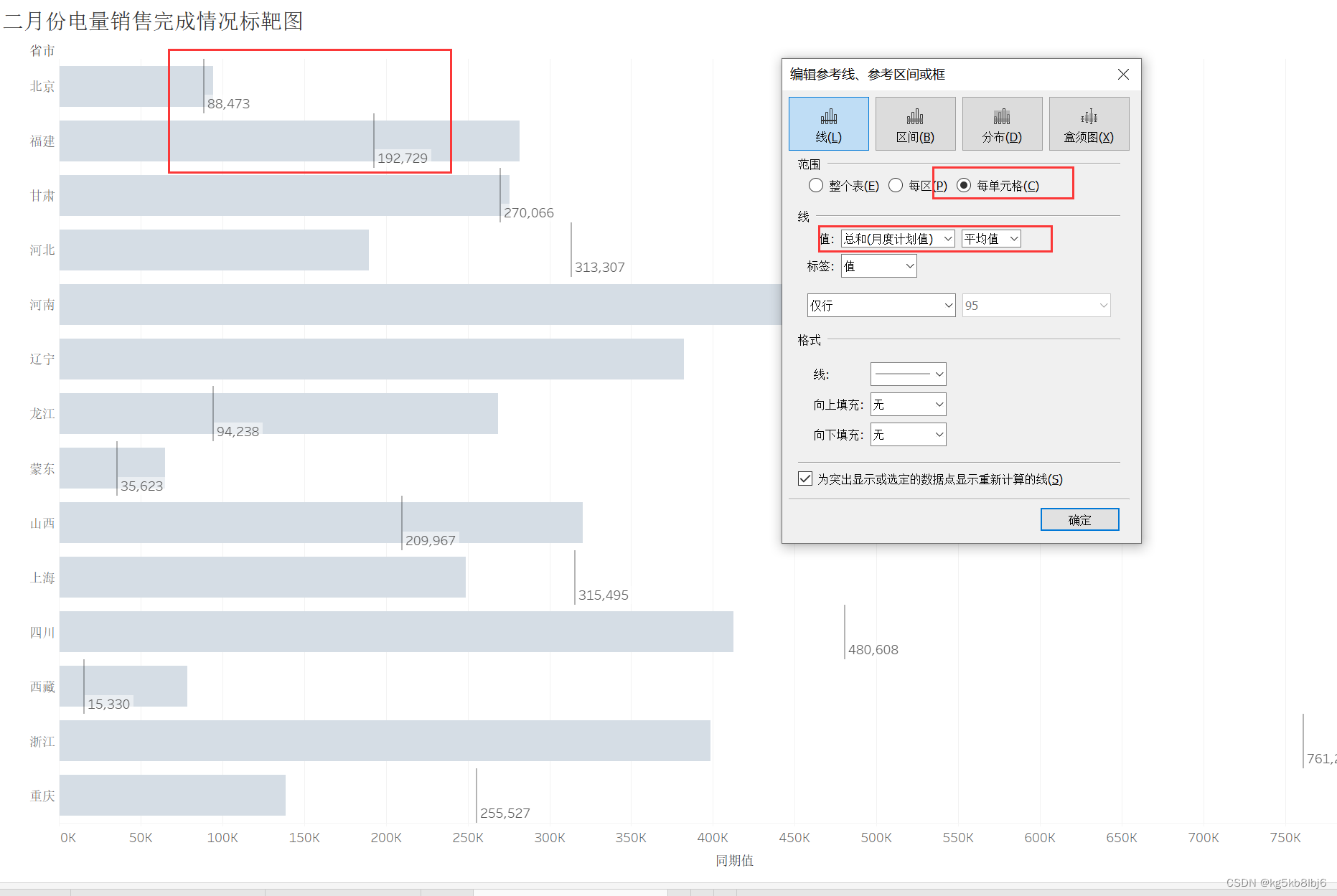The image size is (1337, 896).
Task: Toggle the recalculated line checkbox
Action: pos(805,478)
